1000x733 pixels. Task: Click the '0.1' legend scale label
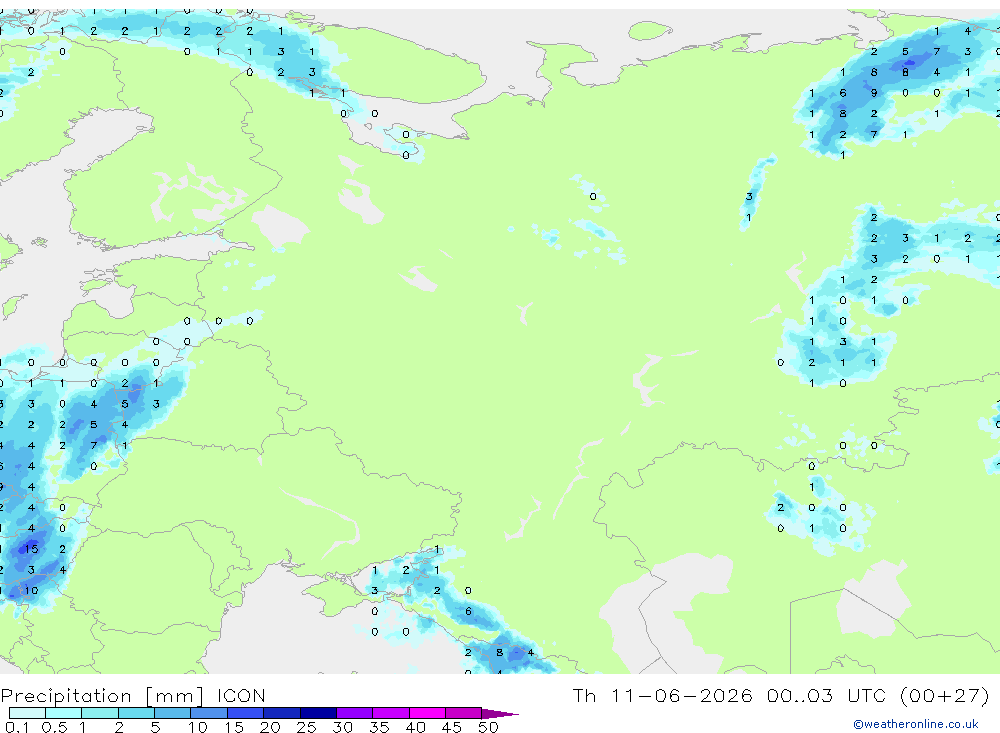point(17,727)
